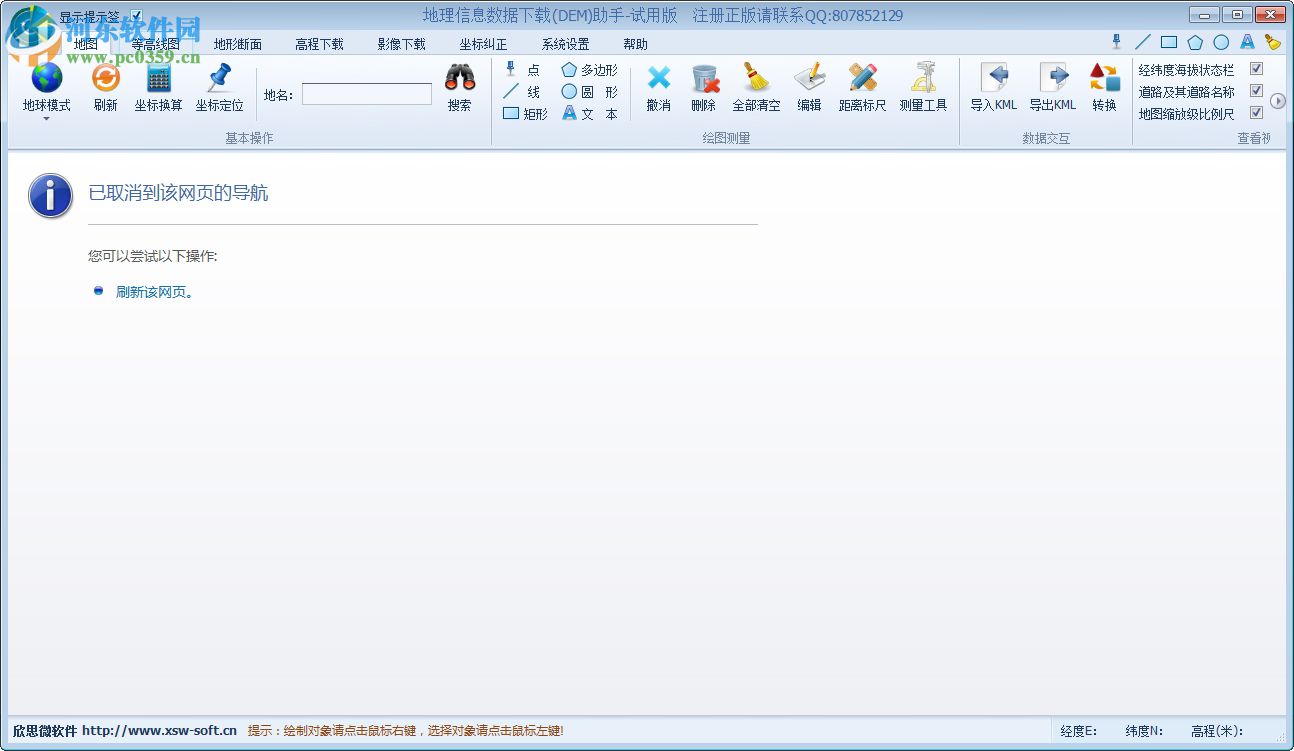Viewport: 1294px width, 751px height.
Task: Click the quick-access text 'A' icon
Action: pyautogui.click(x=1247, y=42)
